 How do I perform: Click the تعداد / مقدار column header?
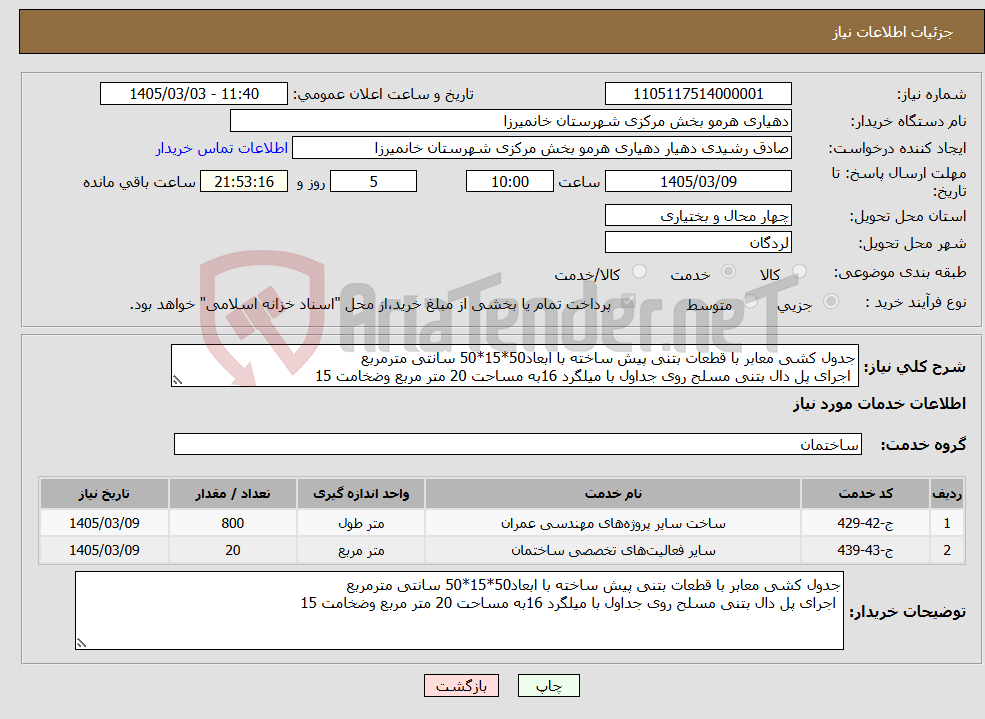(232, 494)
